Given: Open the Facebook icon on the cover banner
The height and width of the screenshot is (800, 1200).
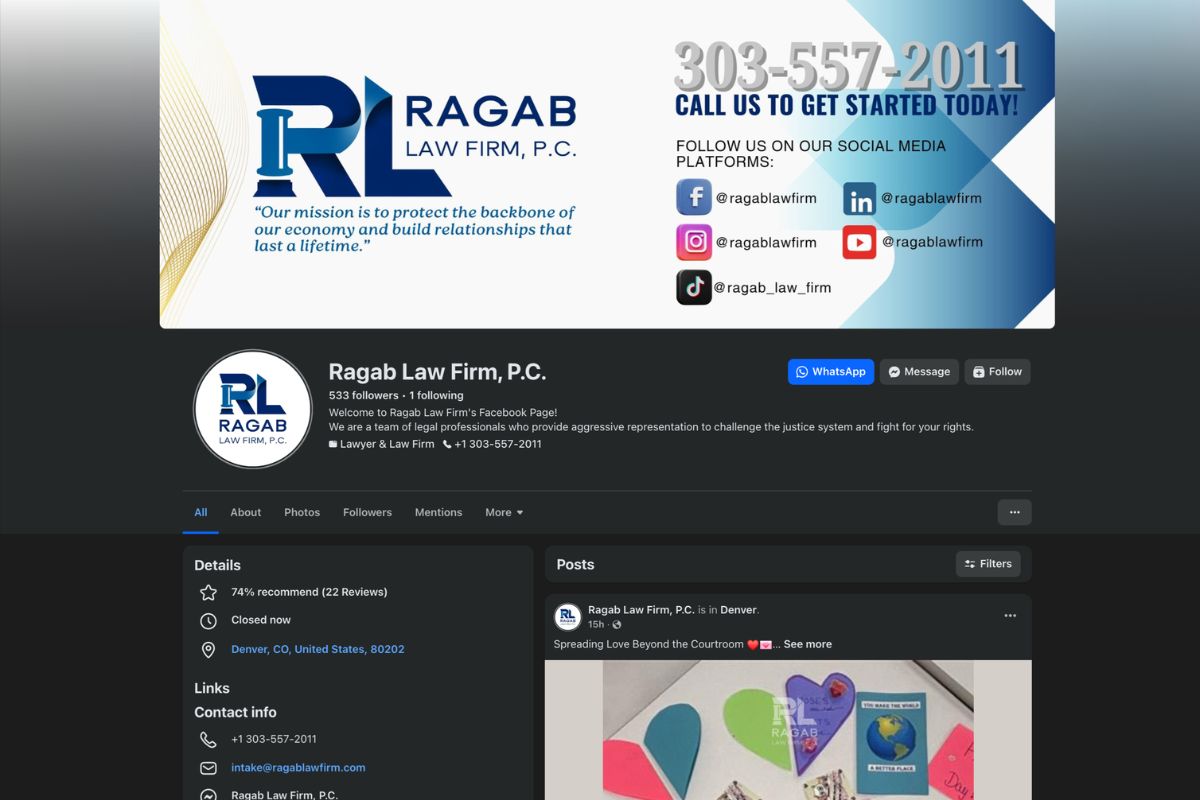Looking at the screenshot, I should [693, 197].
